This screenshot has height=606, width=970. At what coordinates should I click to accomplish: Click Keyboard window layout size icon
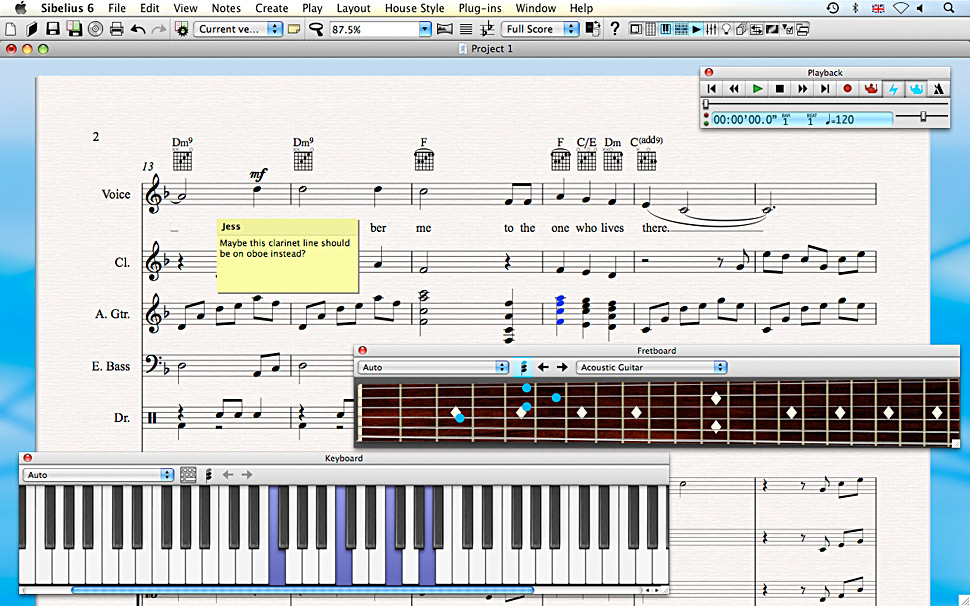[188, 475]
